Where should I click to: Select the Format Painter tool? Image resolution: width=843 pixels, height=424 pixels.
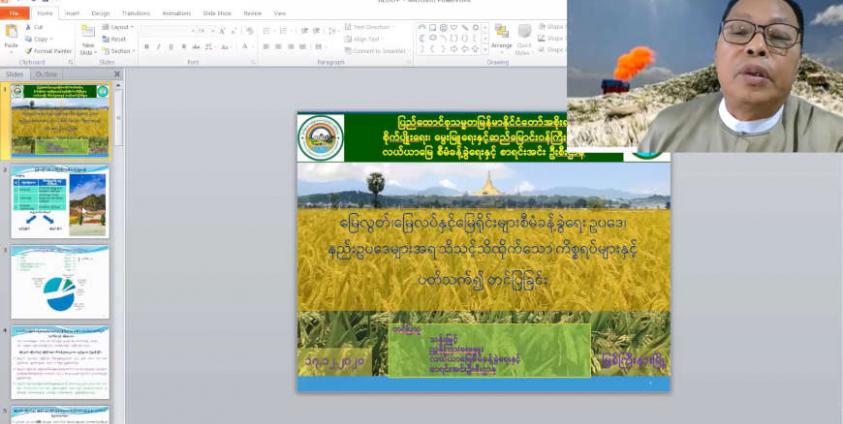coord(50,51)
